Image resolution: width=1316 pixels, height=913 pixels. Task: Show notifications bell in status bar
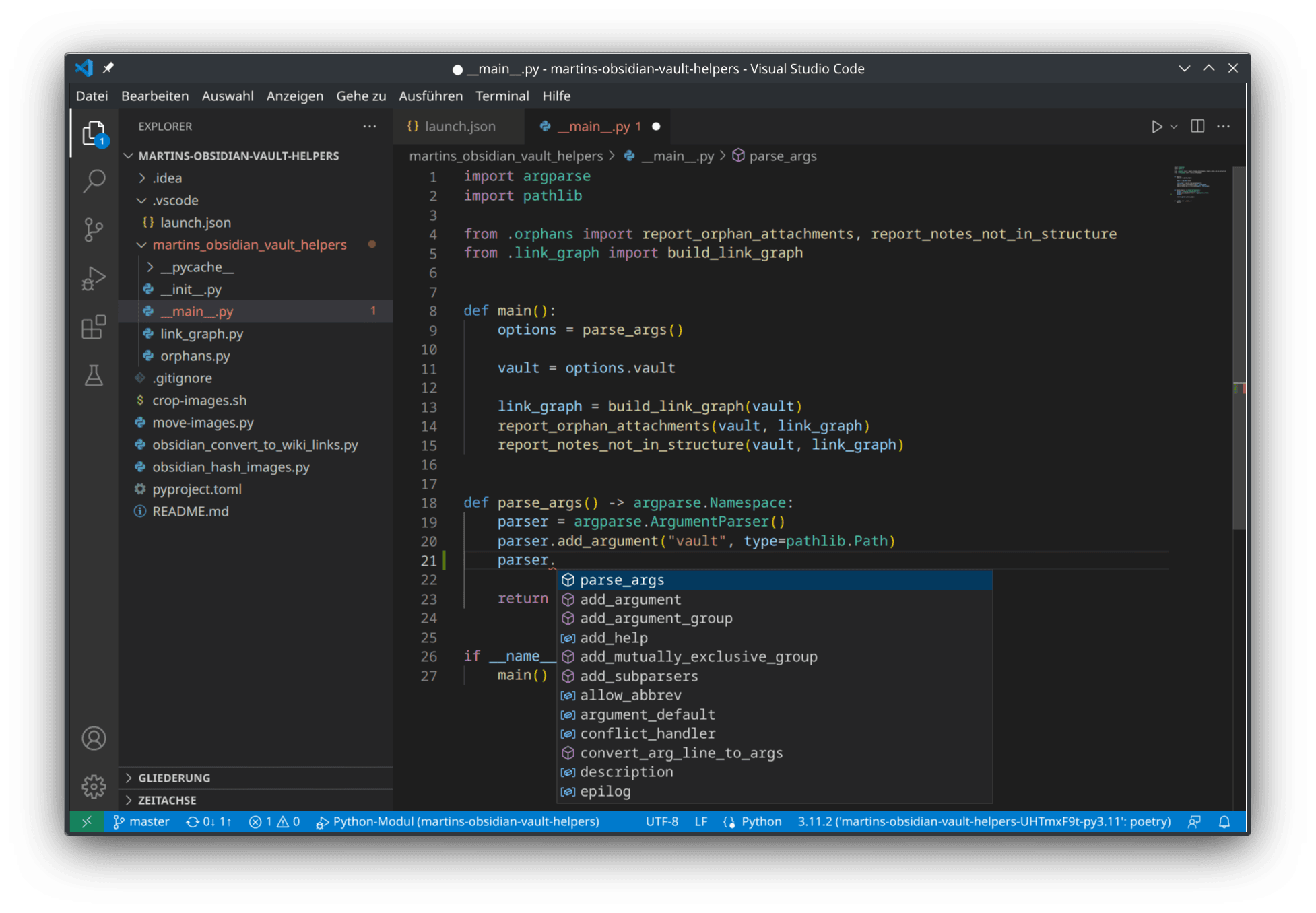tap(1224, 821)
